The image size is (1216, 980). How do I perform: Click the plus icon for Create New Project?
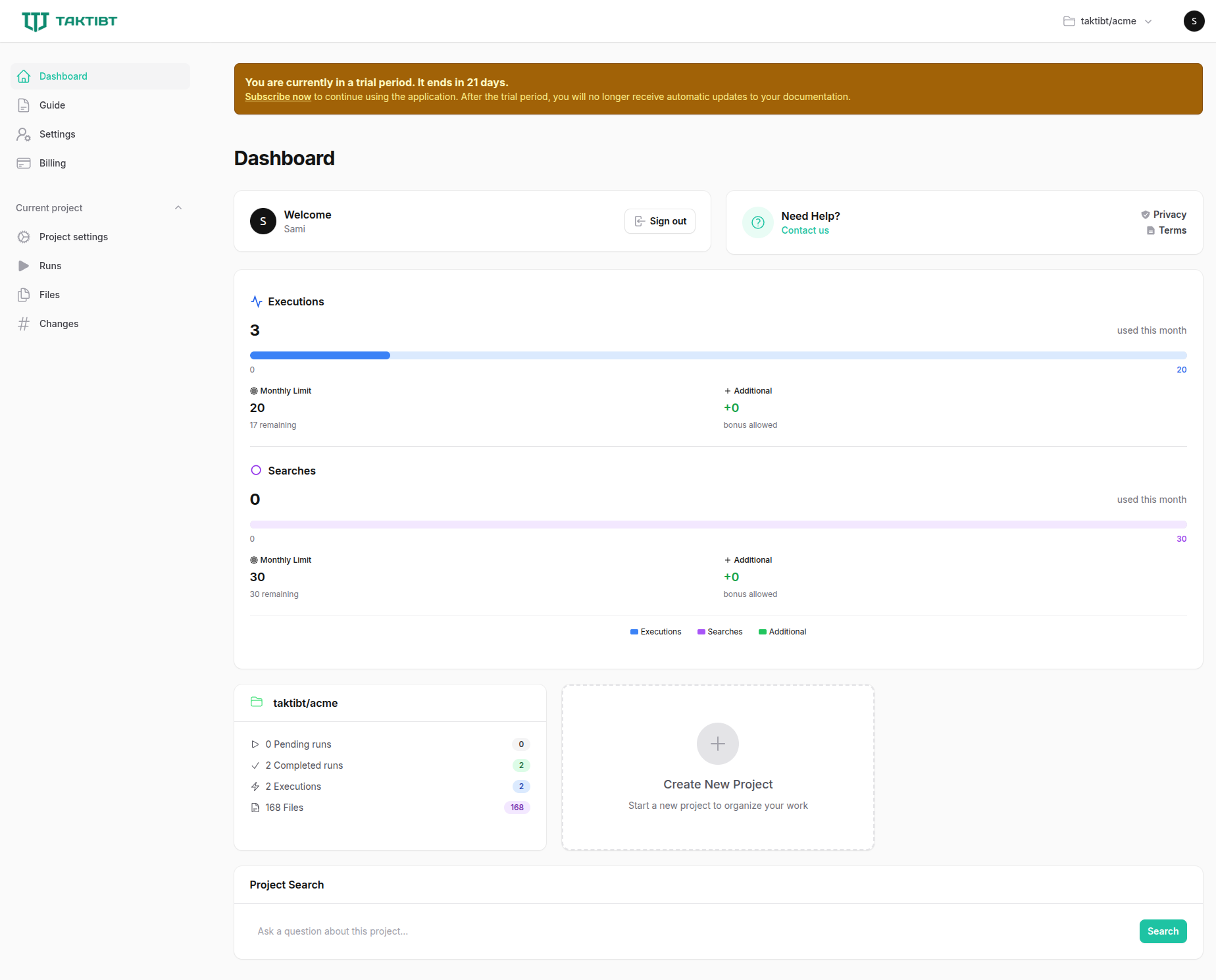point(717,744)
